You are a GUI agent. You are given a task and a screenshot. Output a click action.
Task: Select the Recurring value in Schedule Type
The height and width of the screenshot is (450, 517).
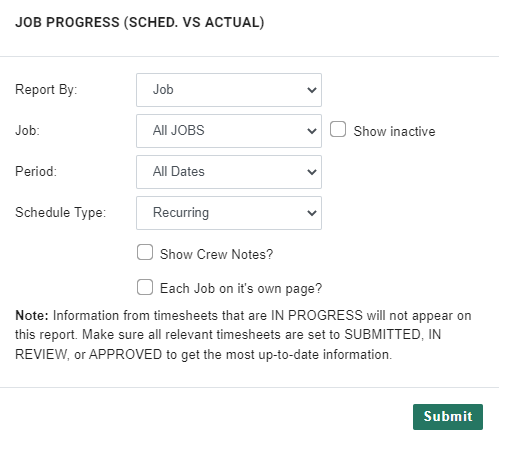pos(181,213)
